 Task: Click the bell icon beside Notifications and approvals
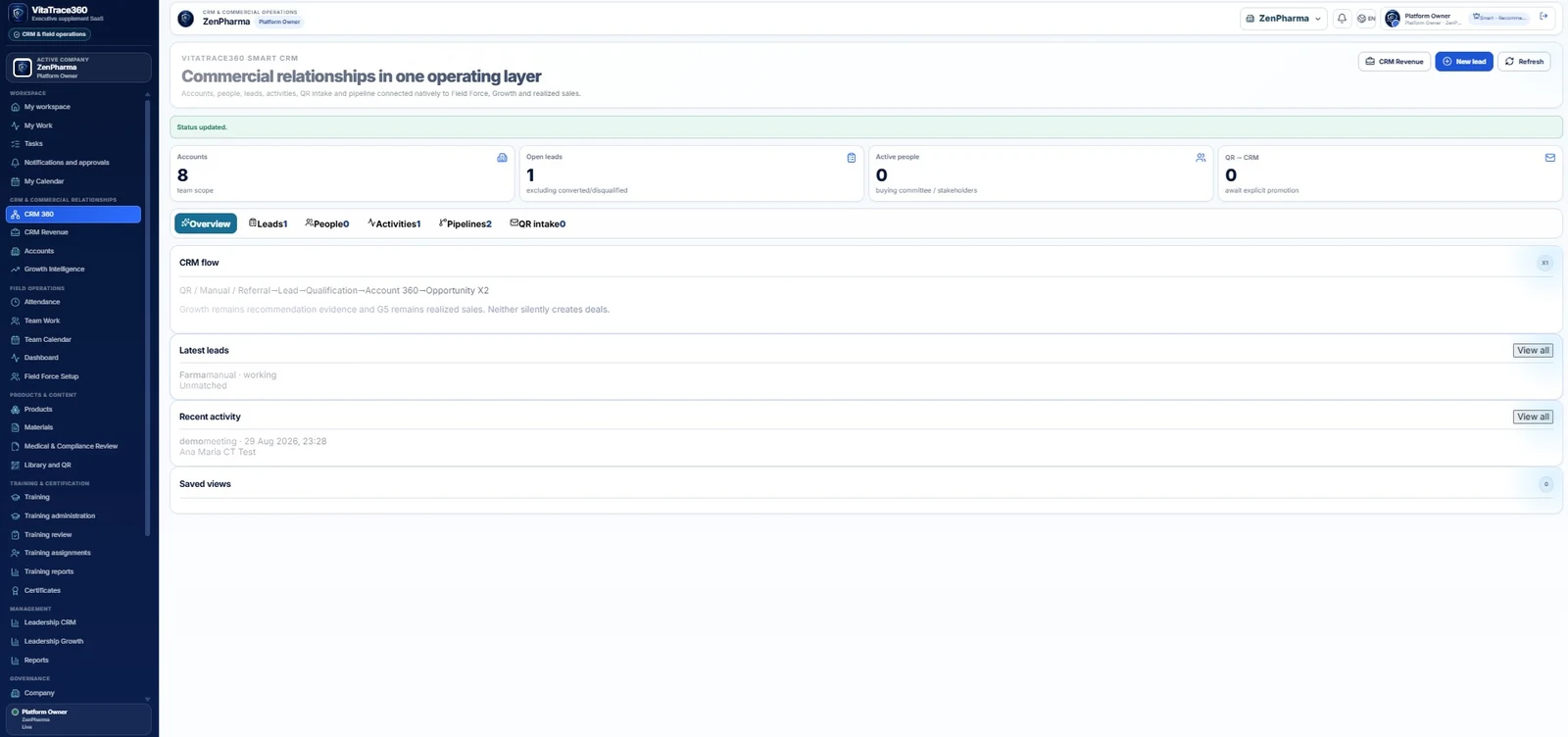15,163
